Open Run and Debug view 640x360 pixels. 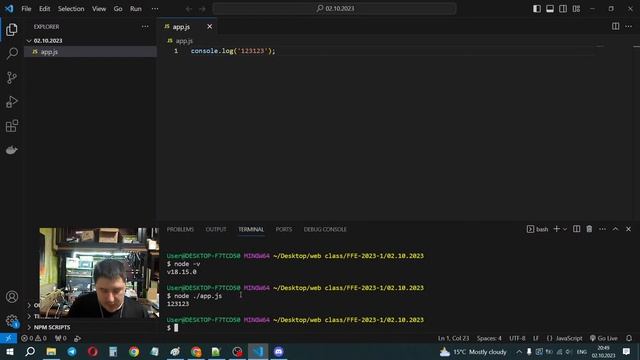12,102
